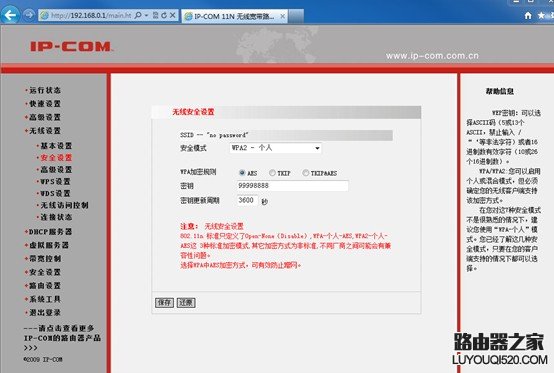Follow the IP-COM router products link

click(62, 338)
